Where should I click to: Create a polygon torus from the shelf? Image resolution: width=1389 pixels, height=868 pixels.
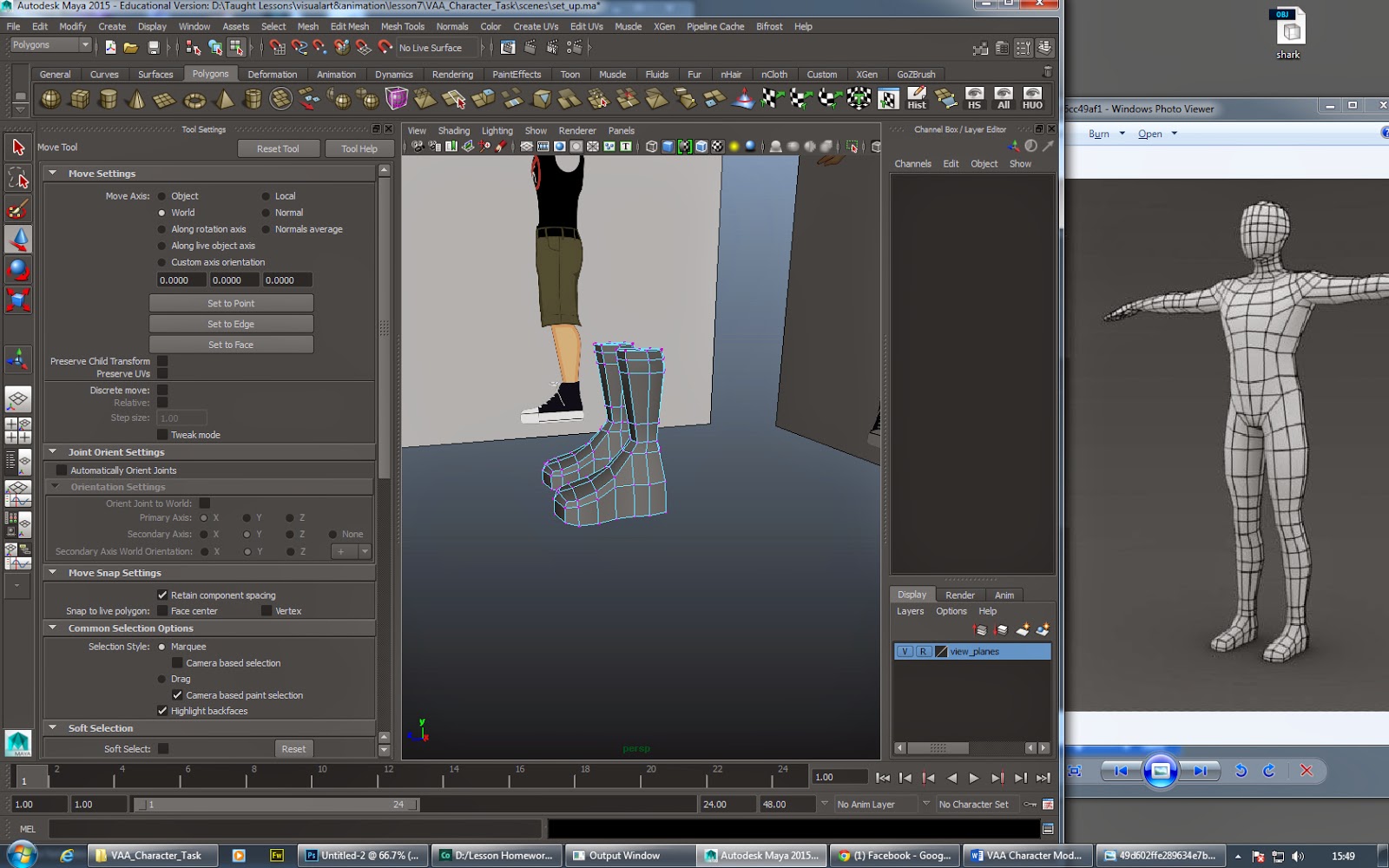click(x=194, y=99)
